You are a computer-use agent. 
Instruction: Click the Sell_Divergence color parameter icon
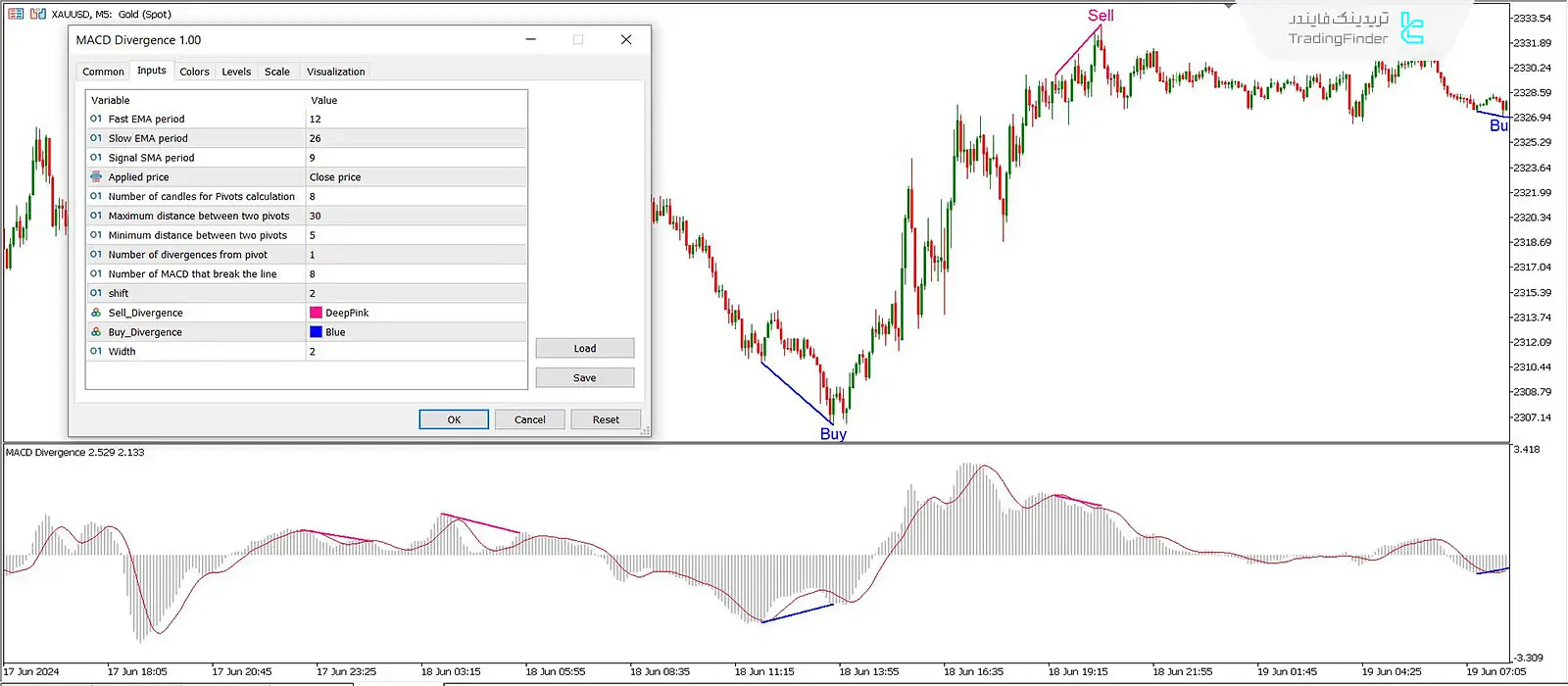coord(96,313)
